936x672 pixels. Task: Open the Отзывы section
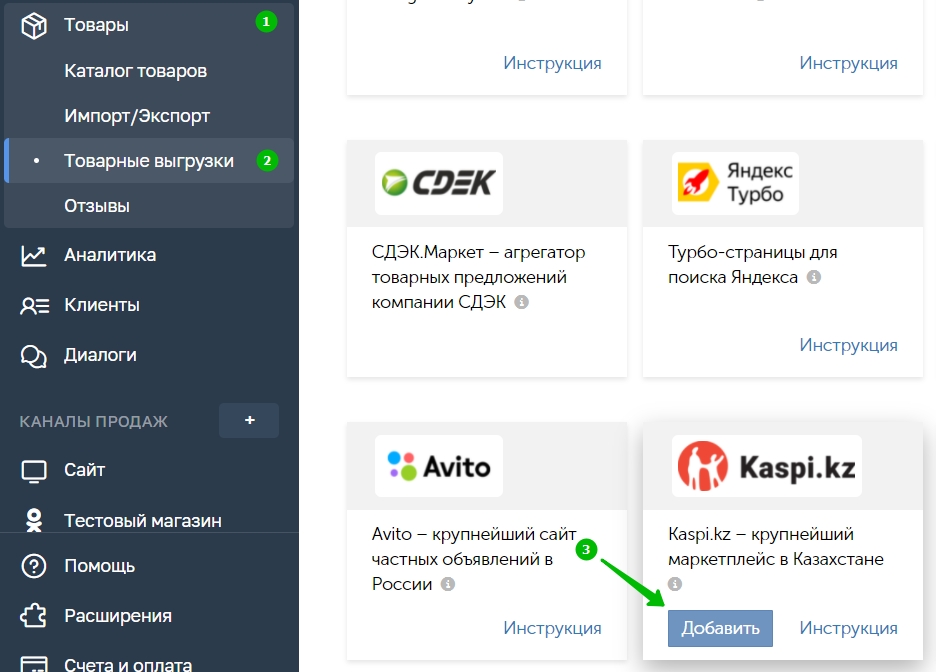coord(97,206)
